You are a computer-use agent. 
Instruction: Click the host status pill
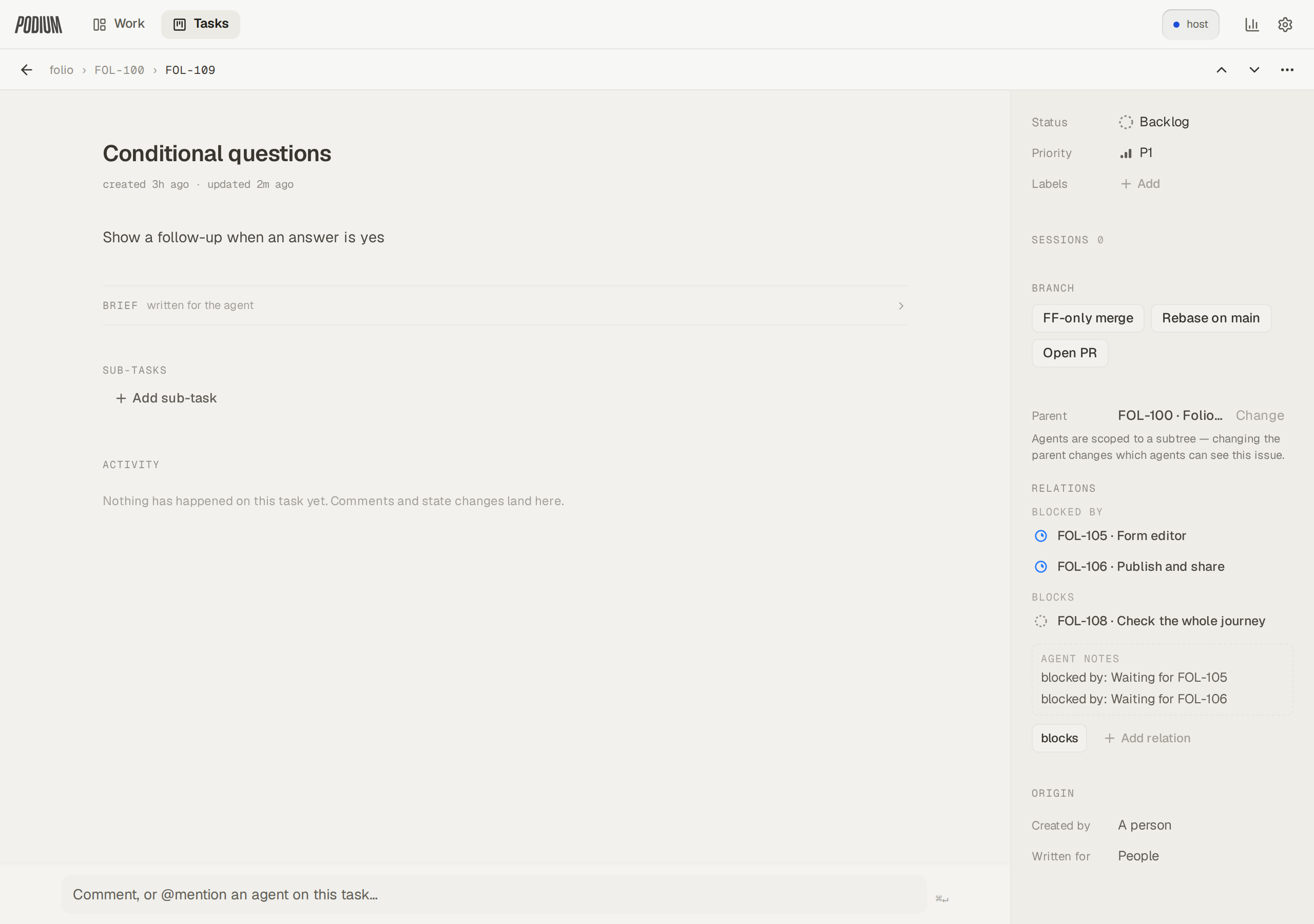1190,24
